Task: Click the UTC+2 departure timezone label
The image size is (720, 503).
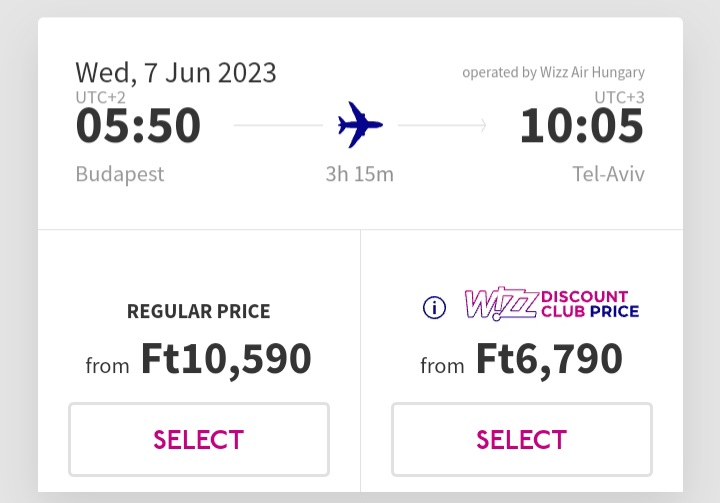Action: click(x=101, y=97)
